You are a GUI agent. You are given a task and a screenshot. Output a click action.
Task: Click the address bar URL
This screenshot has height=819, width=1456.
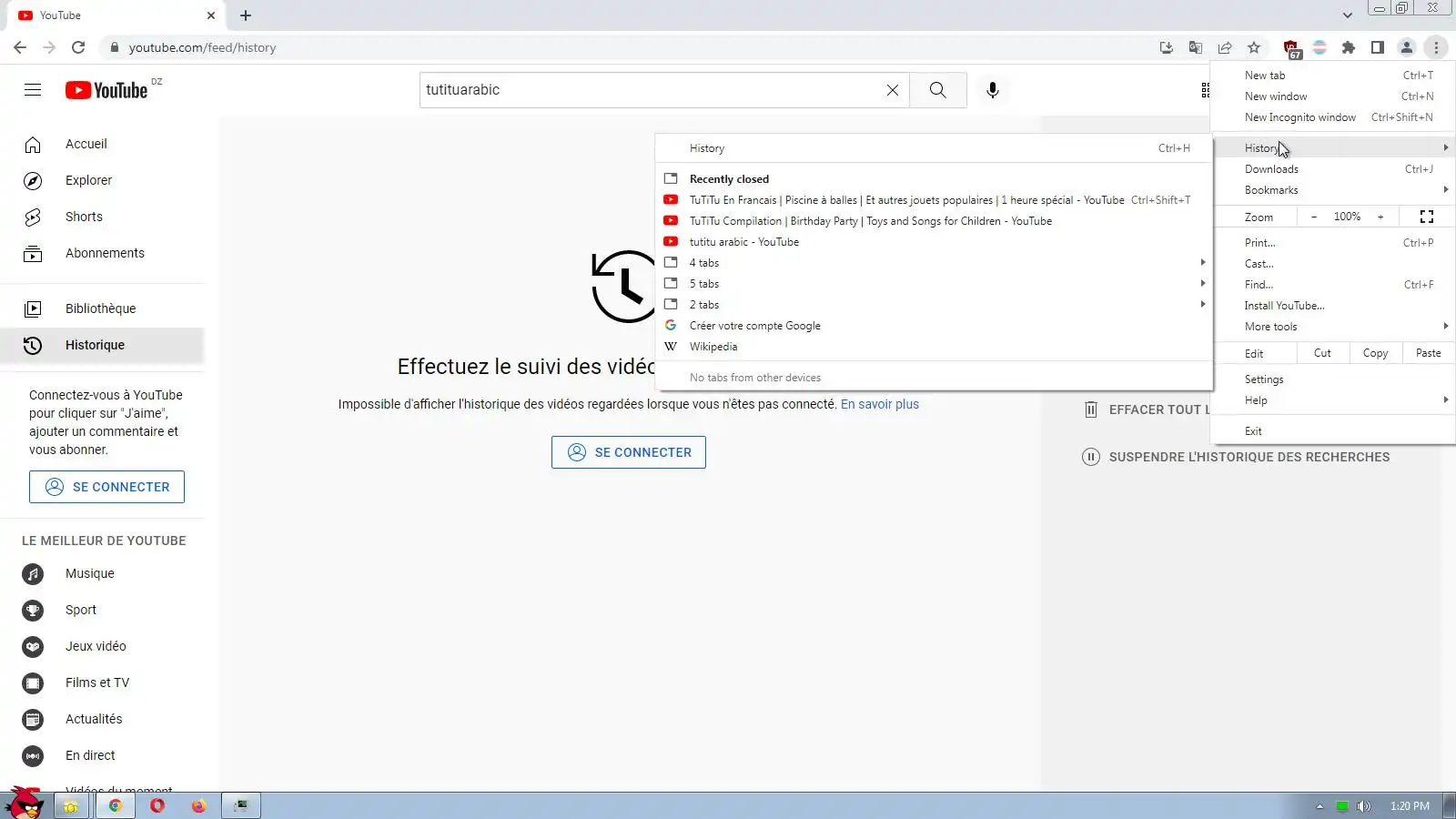[x=202, y=47]
